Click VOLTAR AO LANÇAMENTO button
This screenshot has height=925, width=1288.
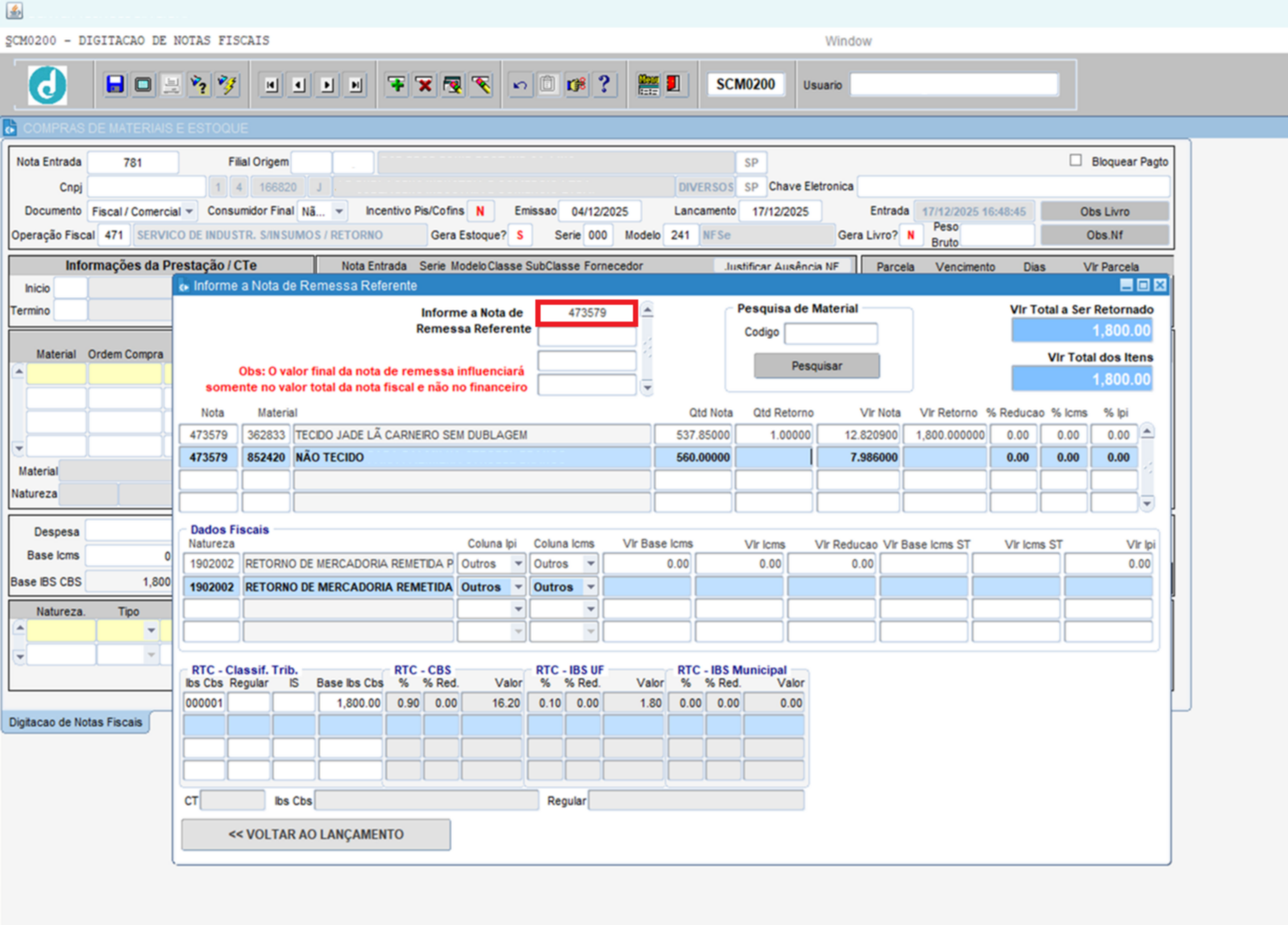316,835
